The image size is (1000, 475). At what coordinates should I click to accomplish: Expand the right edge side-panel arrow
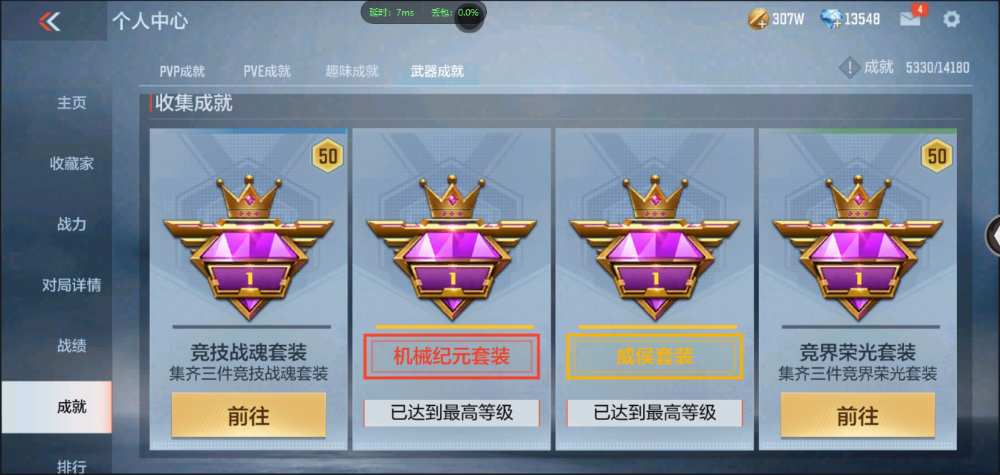click(994, 236)
